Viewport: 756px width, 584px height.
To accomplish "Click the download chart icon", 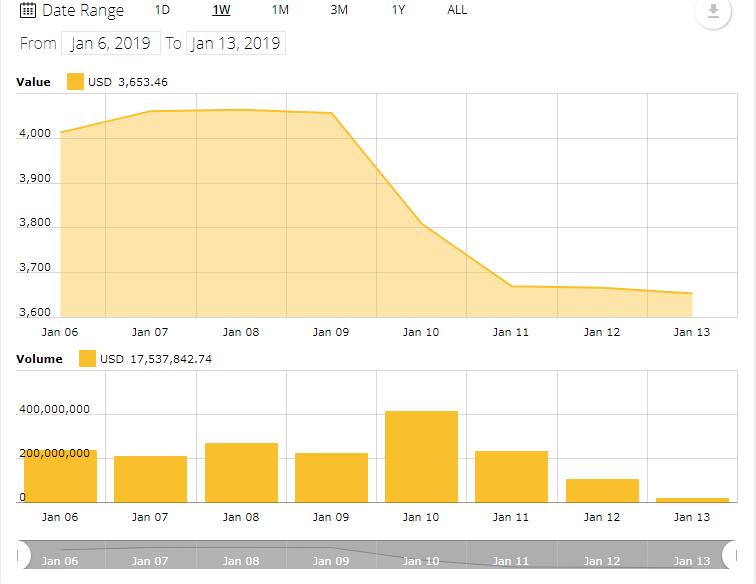I will tap(713, 12).
